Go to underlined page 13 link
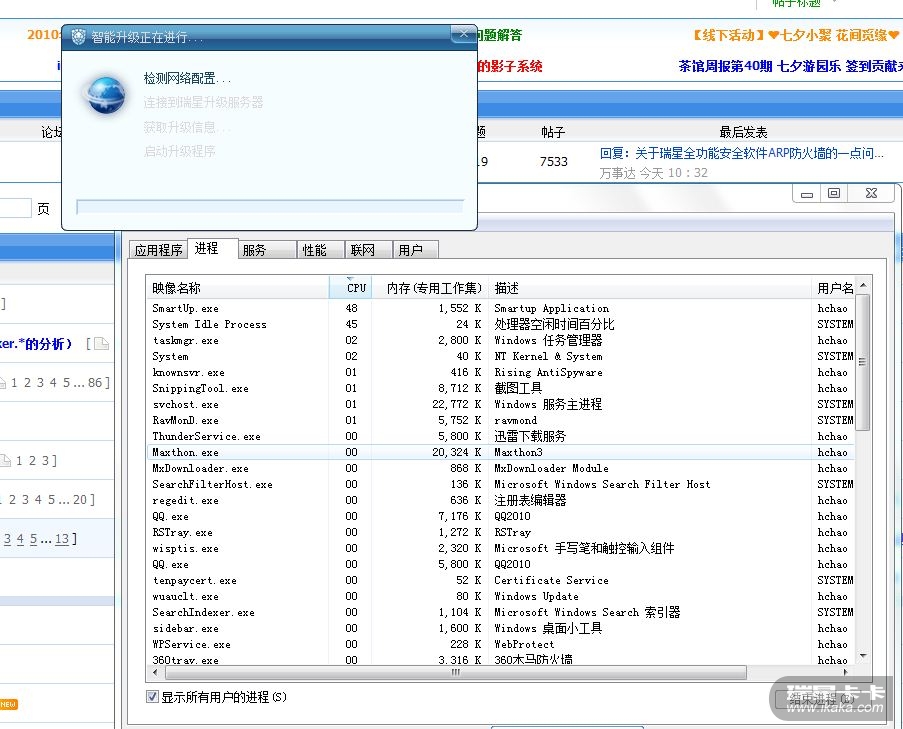 tap(62, 539)
